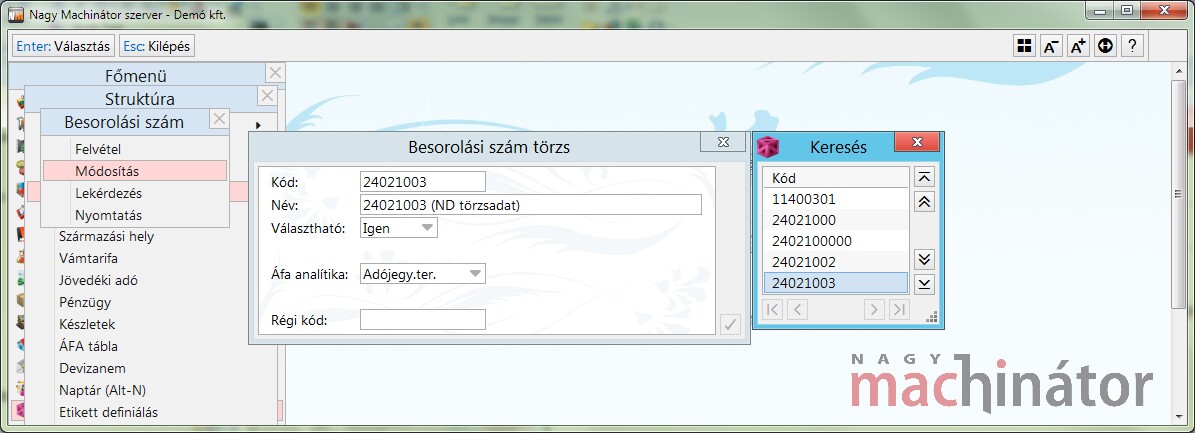Jump to last page in Keresés list
The width and height of the screenshot is (1195, 433).
click(924, 284)
